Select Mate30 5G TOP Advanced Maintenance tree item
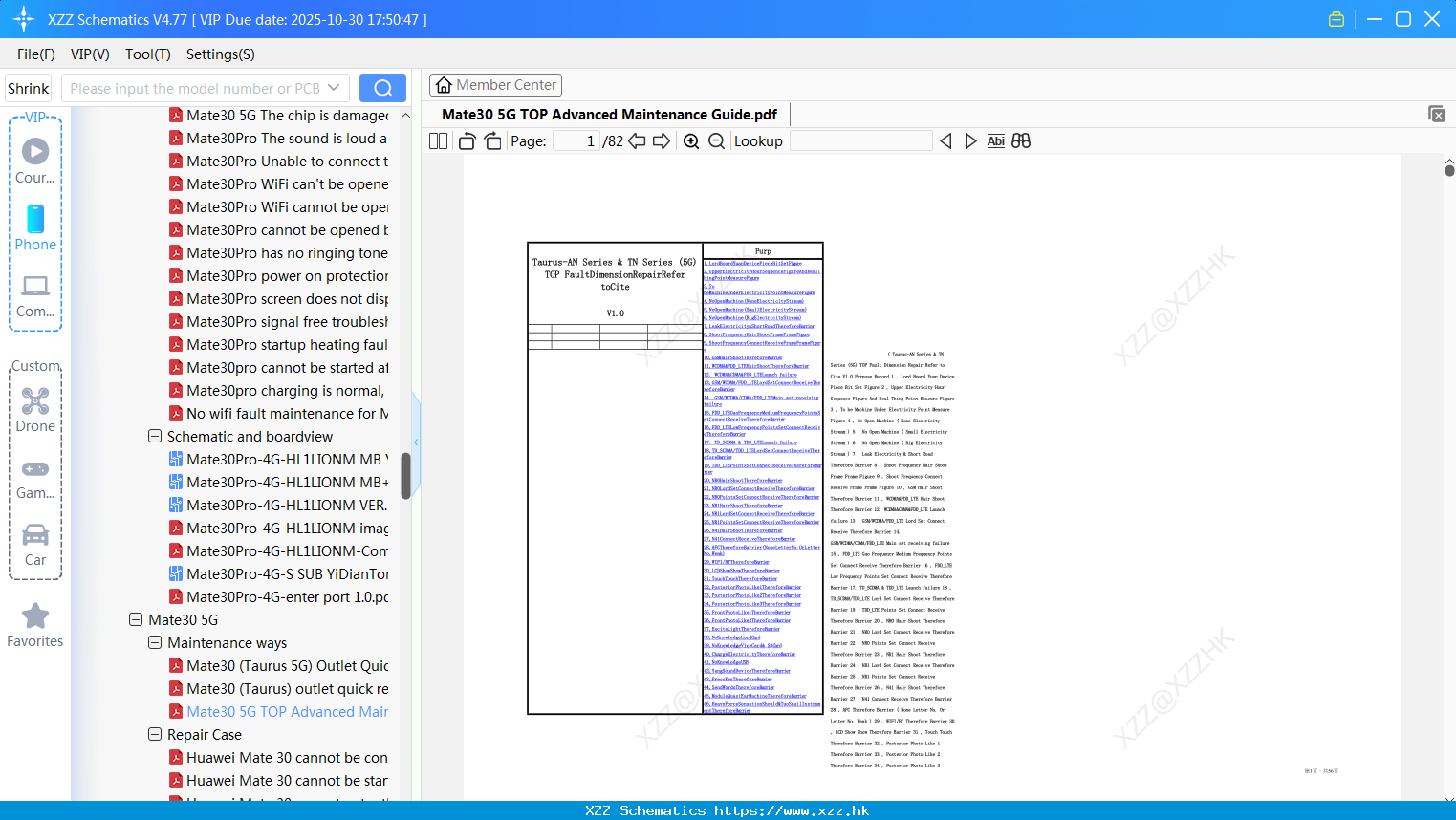Screen dimensions: 1456x820 pos(279,712)
